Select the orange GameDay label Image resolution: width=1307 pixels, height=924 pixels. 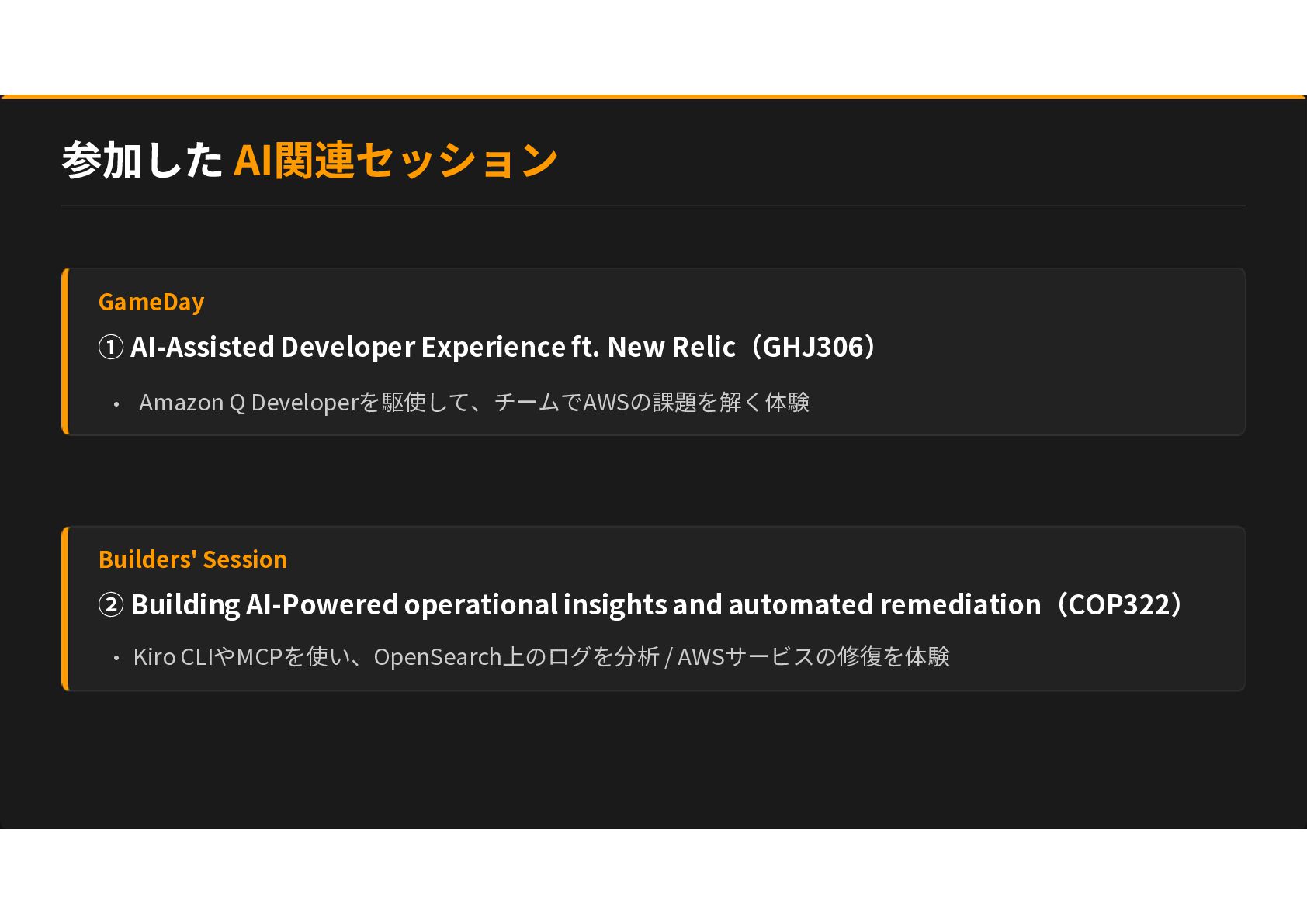151,302
